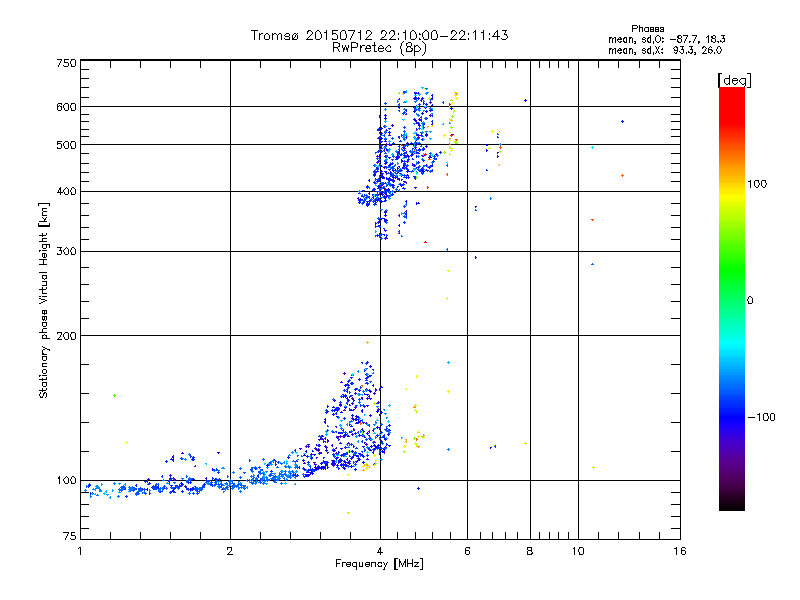Image resolution: width=800 pixels, height=600 pixels.
Task: Click the blue point below 100 km near 5 MHz
Action: click(x=418, y=488)
